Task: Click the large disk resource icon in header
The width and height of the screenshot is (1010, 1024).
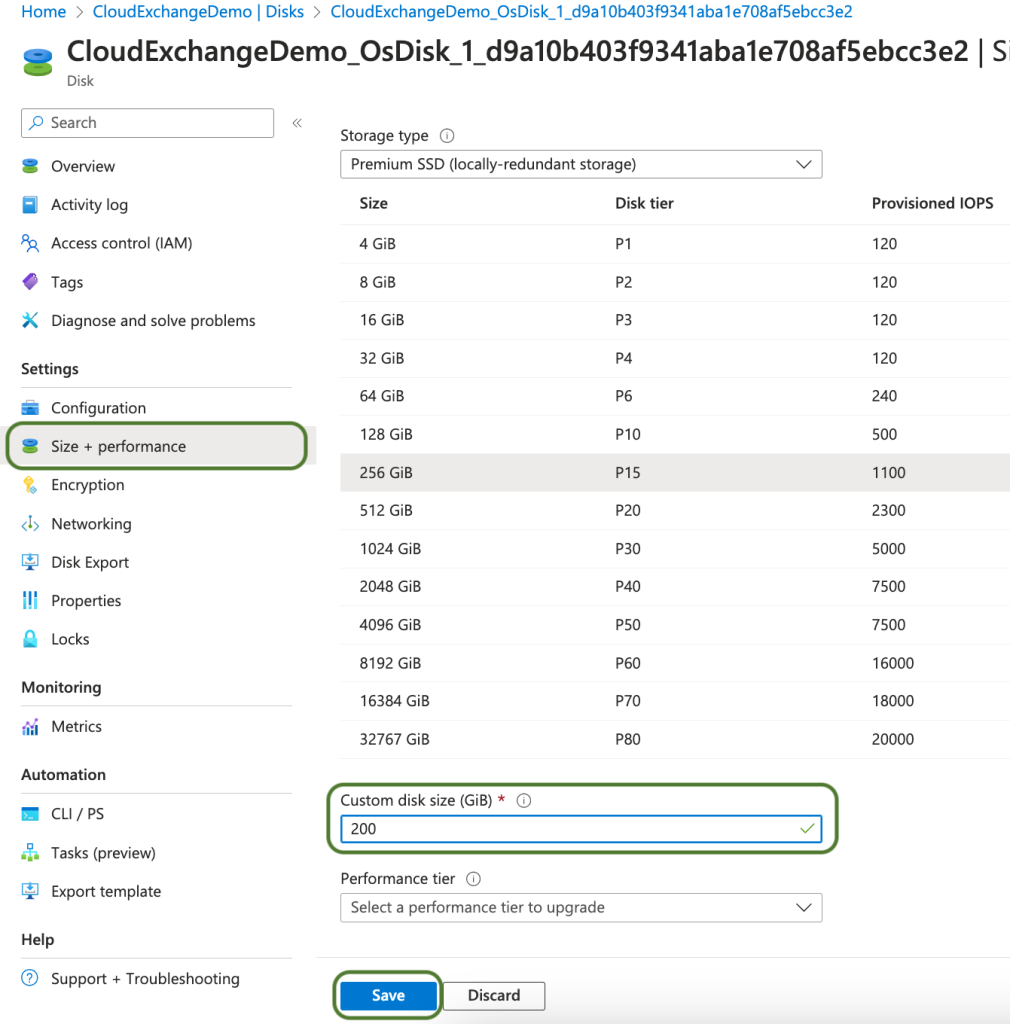Action: click(38, 62)
